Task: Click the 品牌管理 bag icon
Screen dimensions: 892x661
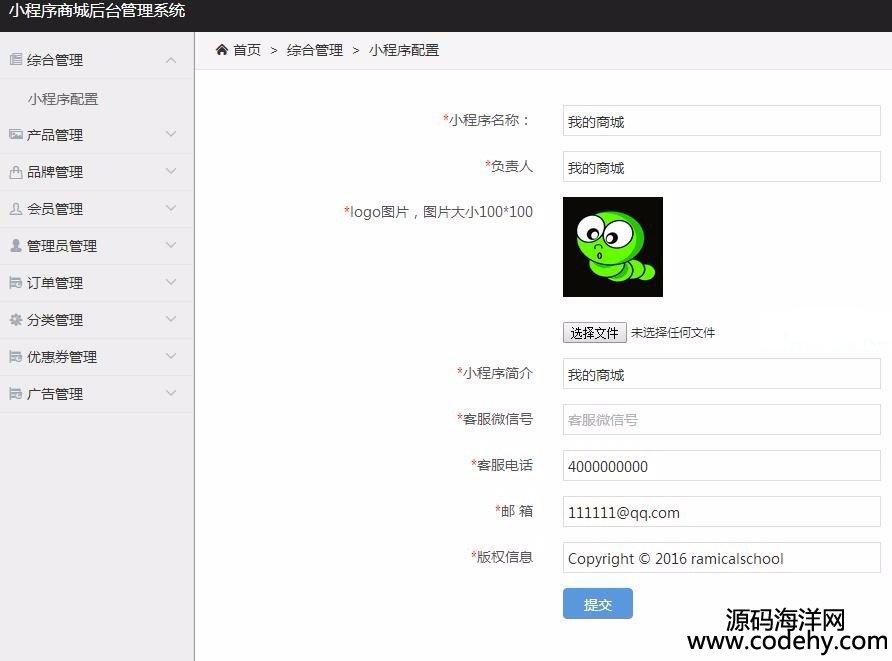Action: [x=16, y=172]
